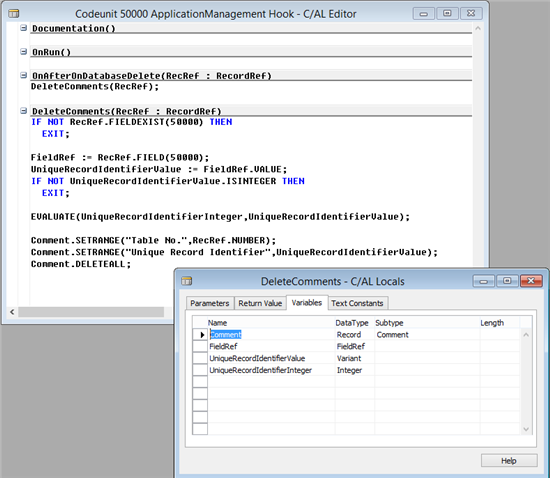Click the row selector for Comment
Viewport: 550px width, 478px height.
click(x=200, y=335)
